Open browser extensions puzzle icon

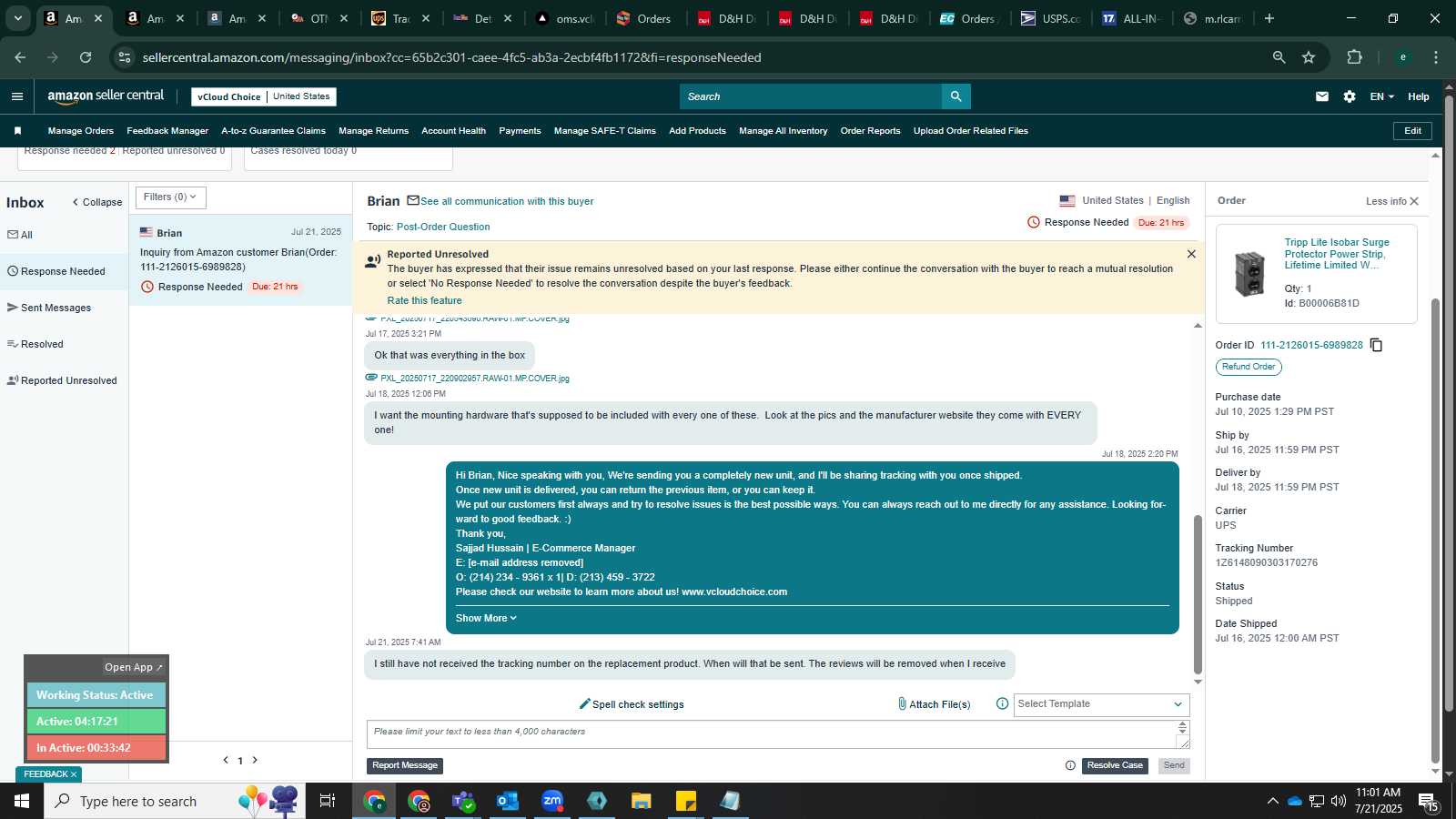click(x=1354, y=57)
